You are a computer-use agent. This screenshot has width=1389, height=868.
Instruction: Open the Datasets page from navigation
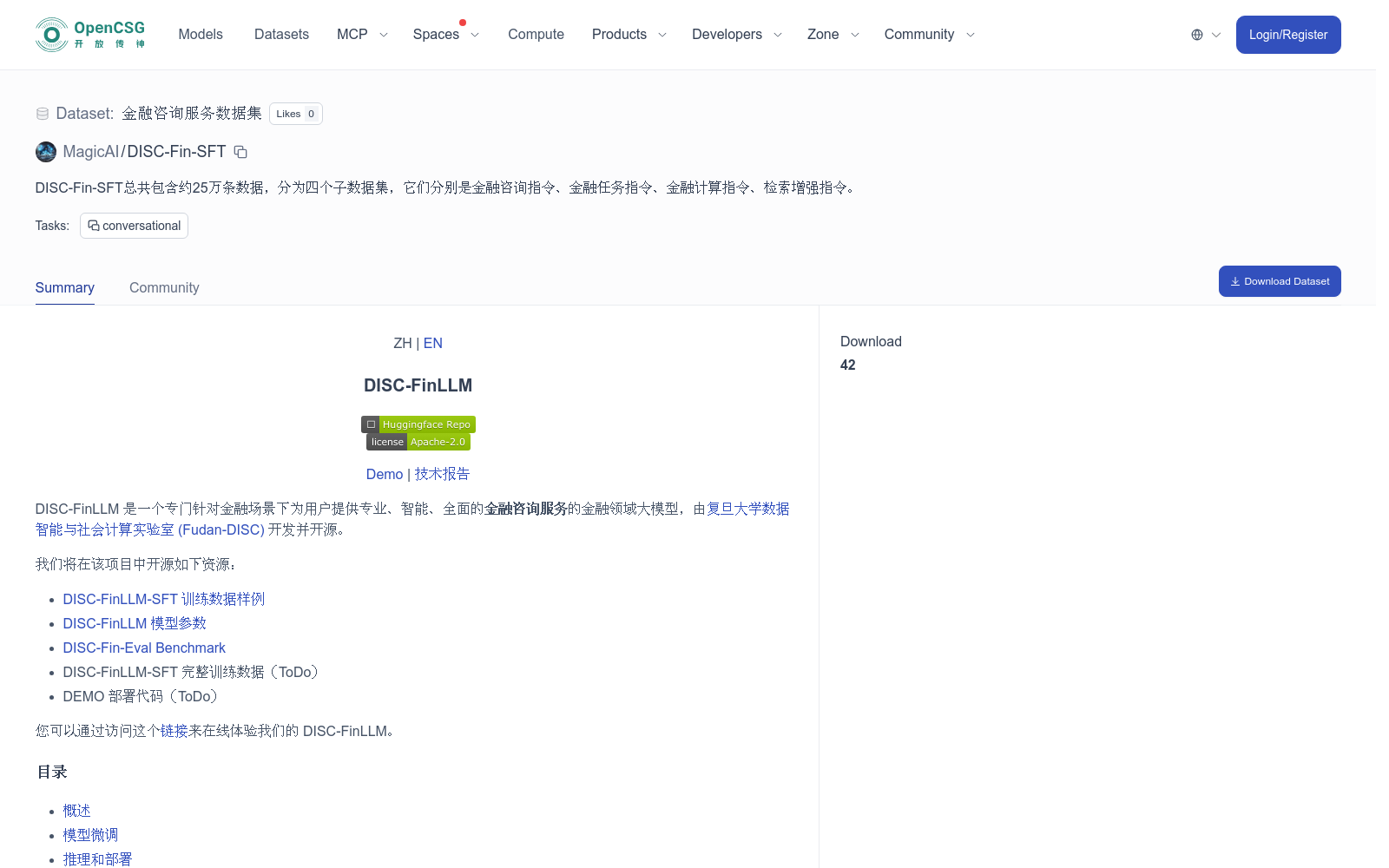point(281,34)
